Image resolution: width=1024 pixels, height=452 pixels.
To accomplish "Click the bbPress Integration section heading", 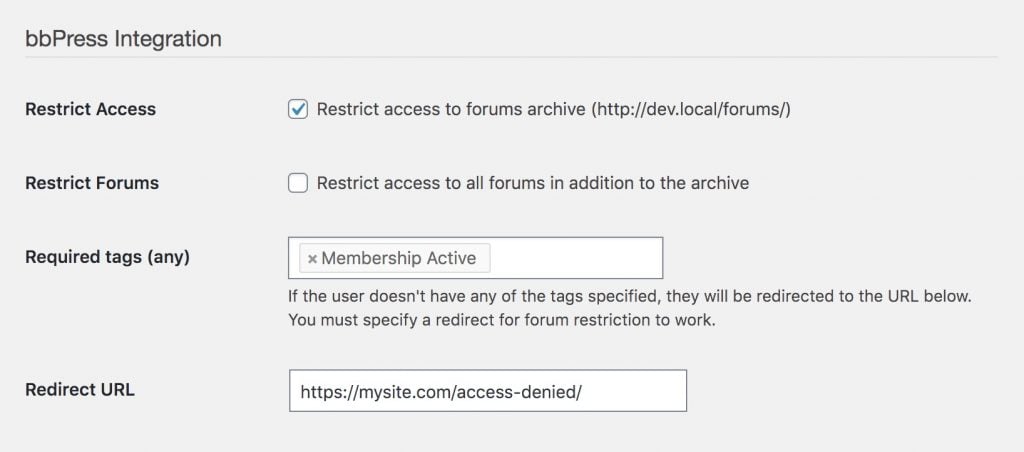I will [123, 39].
